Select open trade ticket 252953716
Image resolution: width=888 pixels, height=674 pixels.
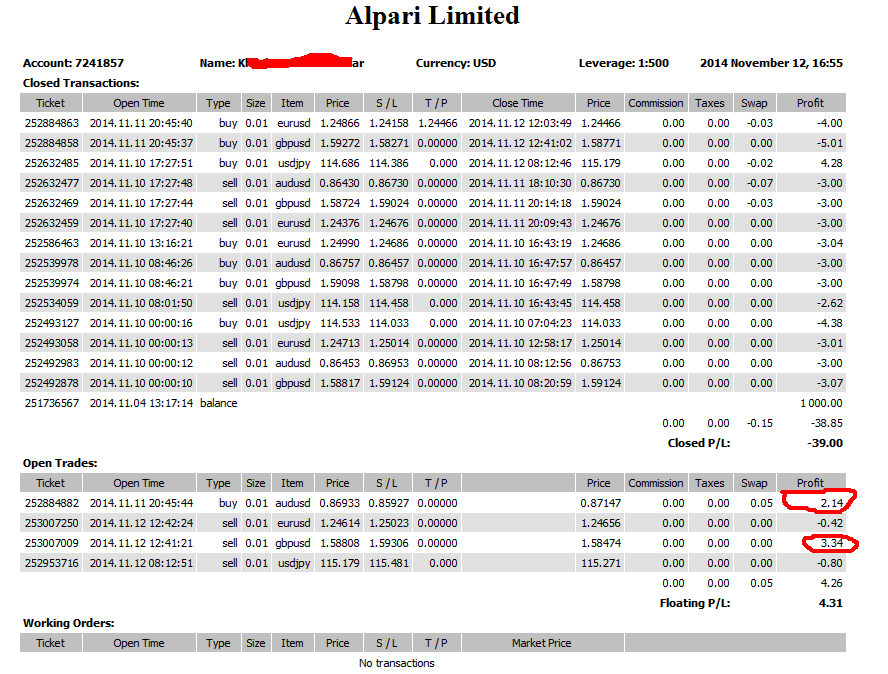(x=52, y=563)
